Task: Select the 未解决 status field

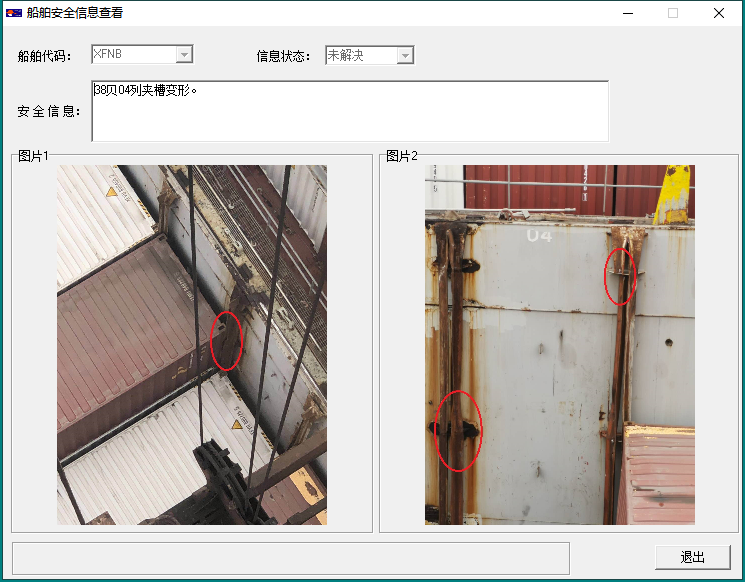Action: click(x=360, y=55)
